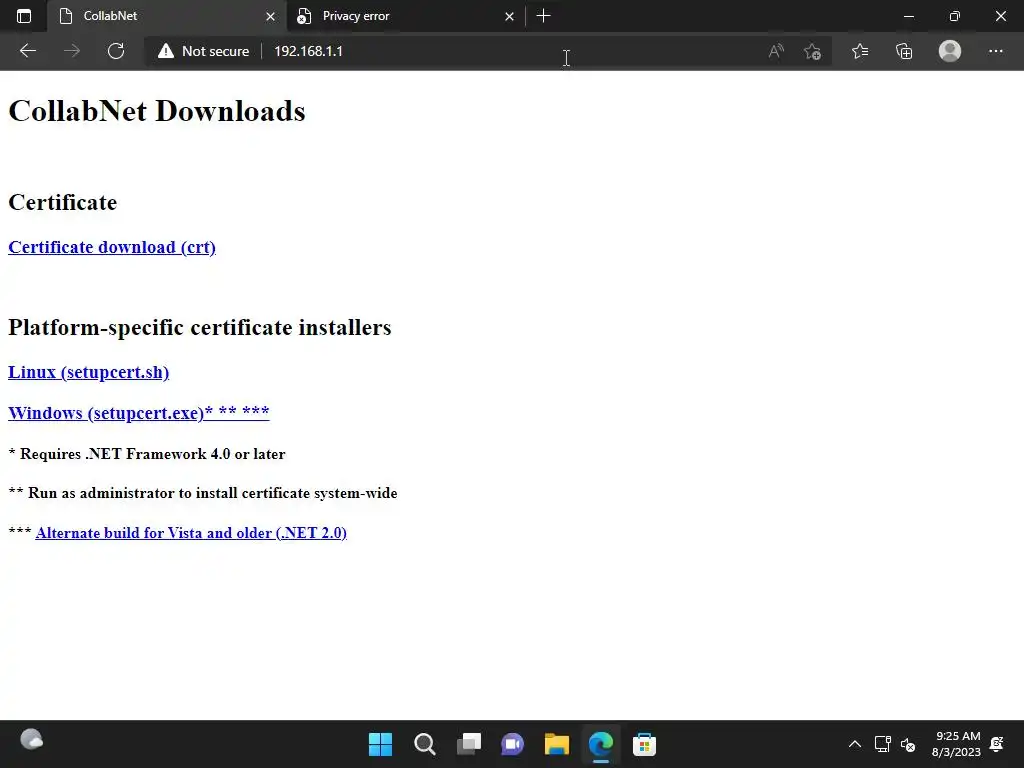Viewport: 1024px width, 768px height.
Task: Close the CollabNet tab
Action: tap(270, 16)
